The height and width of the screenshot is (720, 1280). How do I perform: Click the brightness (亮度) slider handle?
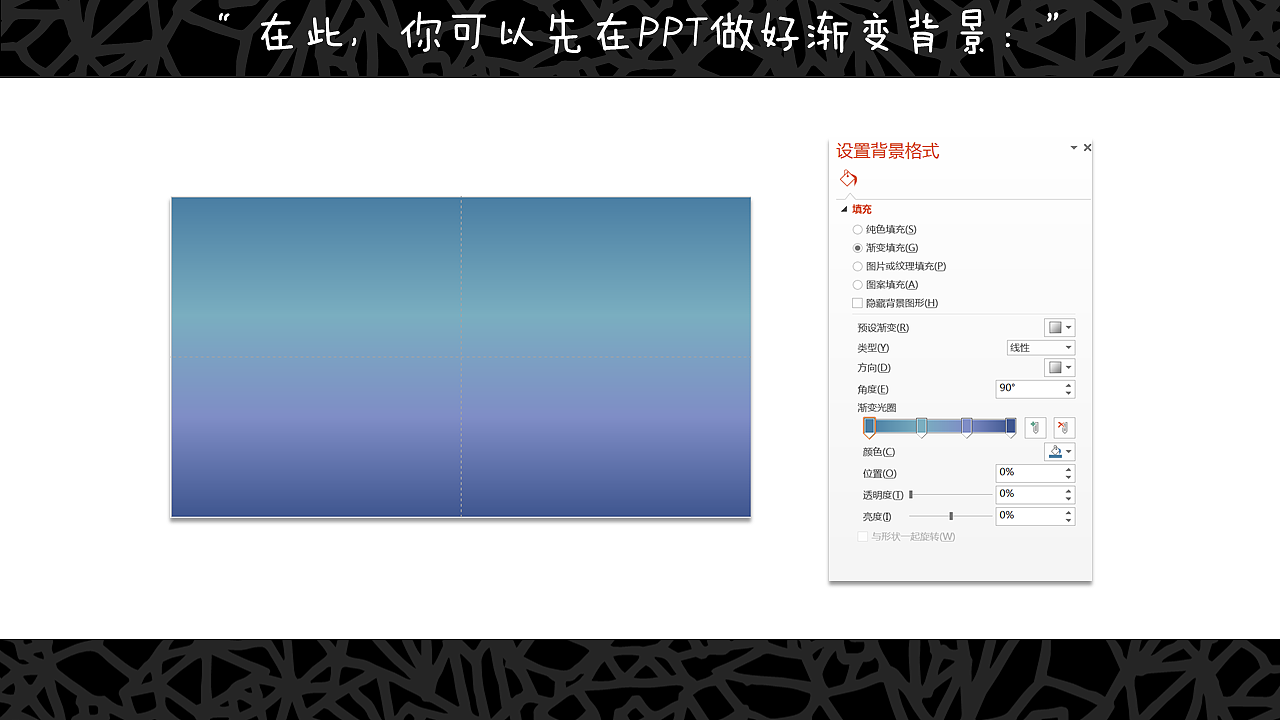[x=951, y=515]
